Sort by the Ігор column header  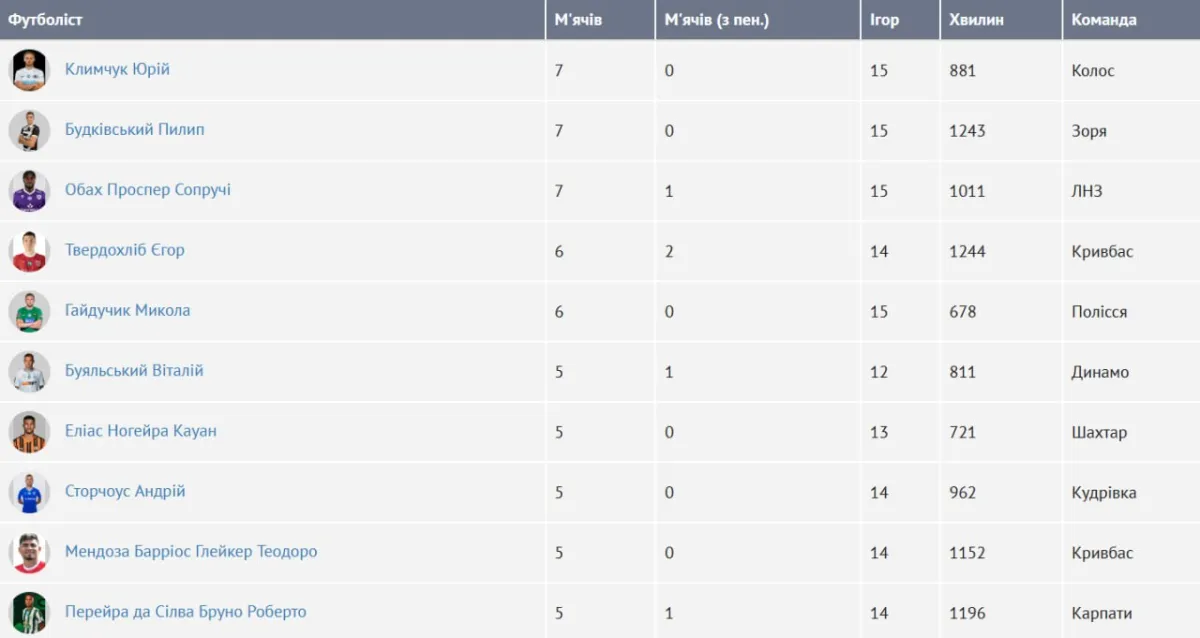coord(884,20)
